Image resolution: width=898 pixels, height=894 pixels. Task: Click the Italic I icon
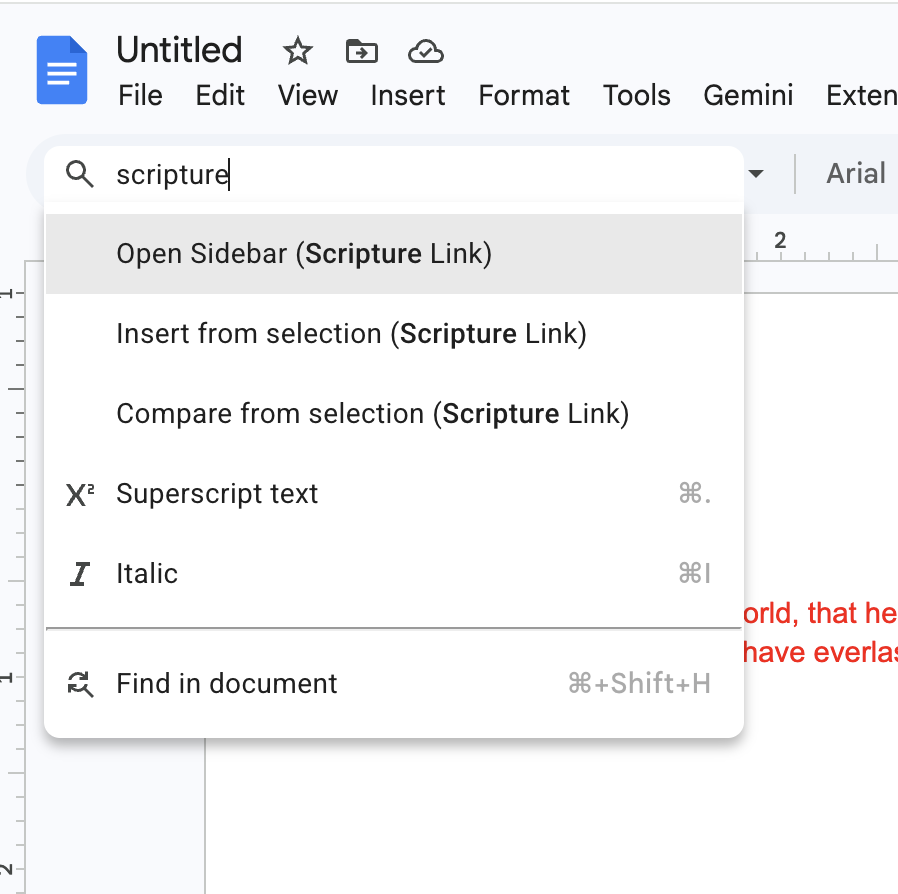coord(80,574)
